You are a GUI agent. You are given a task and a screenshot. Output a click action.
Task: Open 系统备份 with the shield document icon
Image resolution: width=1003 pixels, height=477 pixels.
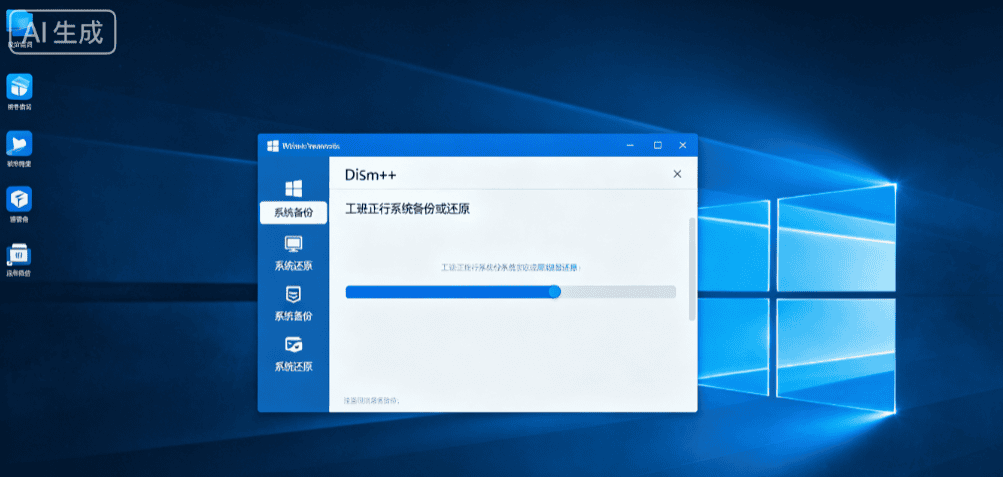tap(294, 304)
